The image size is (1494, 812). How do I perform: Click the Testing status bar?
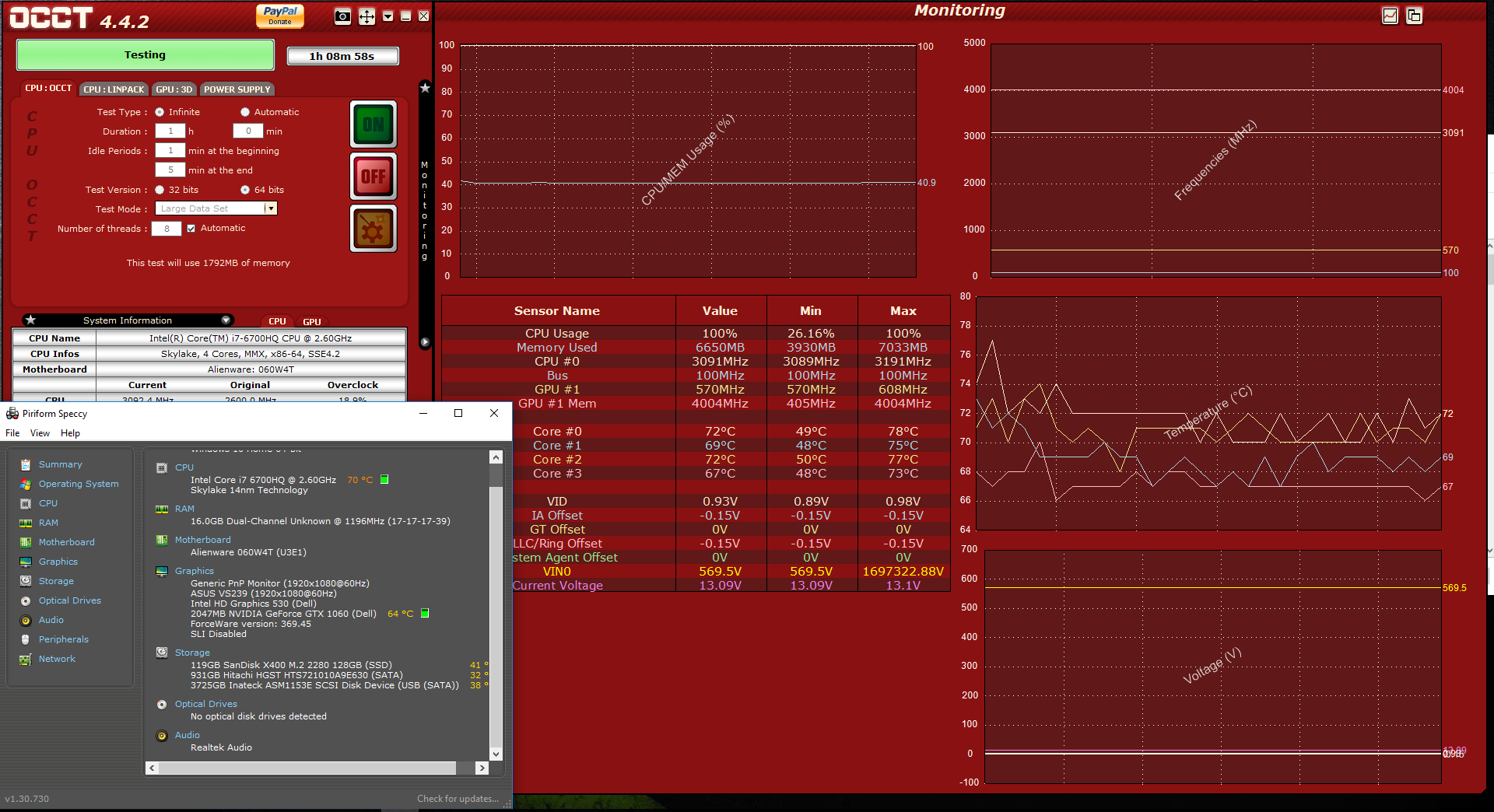point(146,55)
